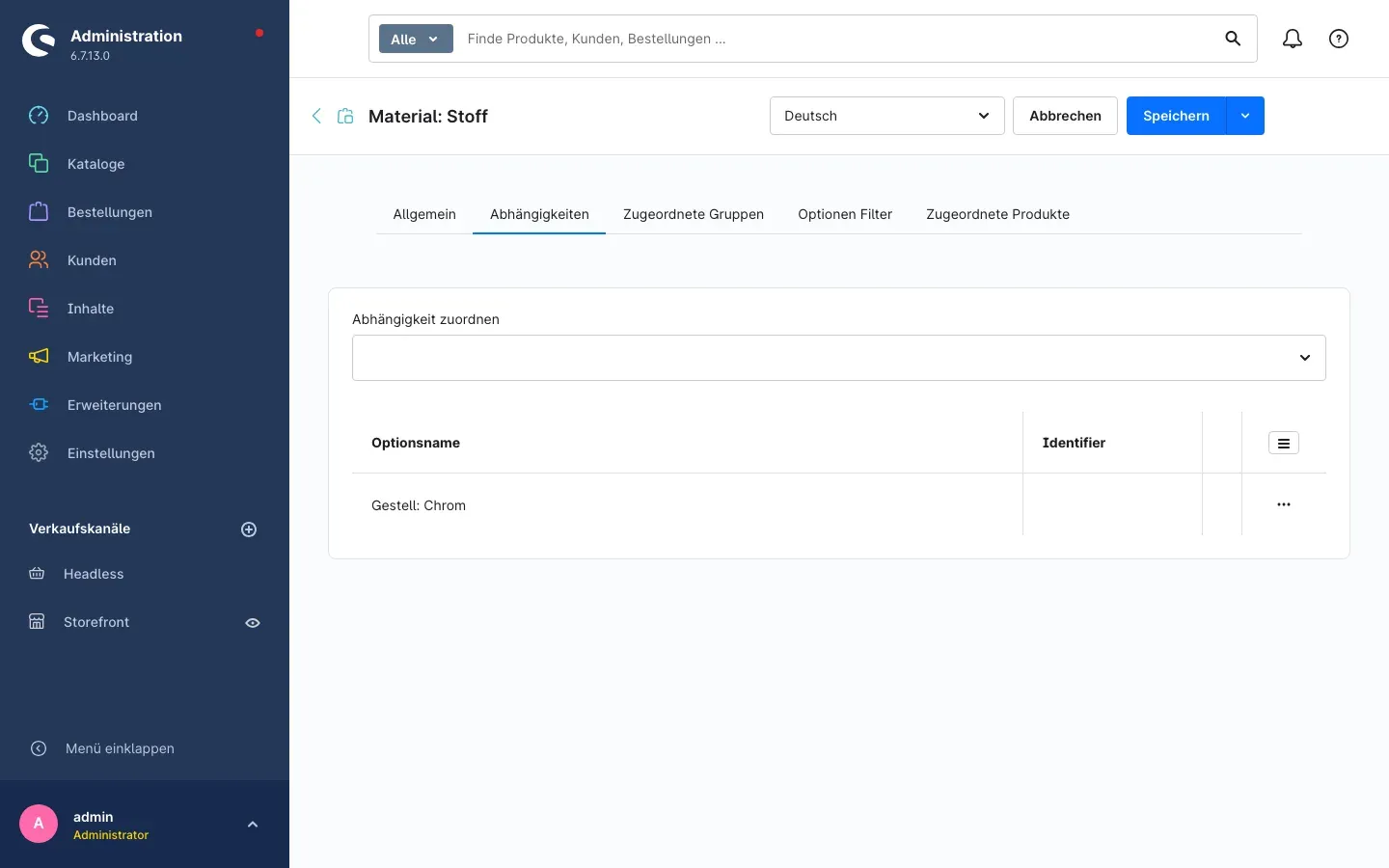This screenshot has height=868, width=1389.
Task: Switch to the Optionen Filter tab
Action: point(845,214)
